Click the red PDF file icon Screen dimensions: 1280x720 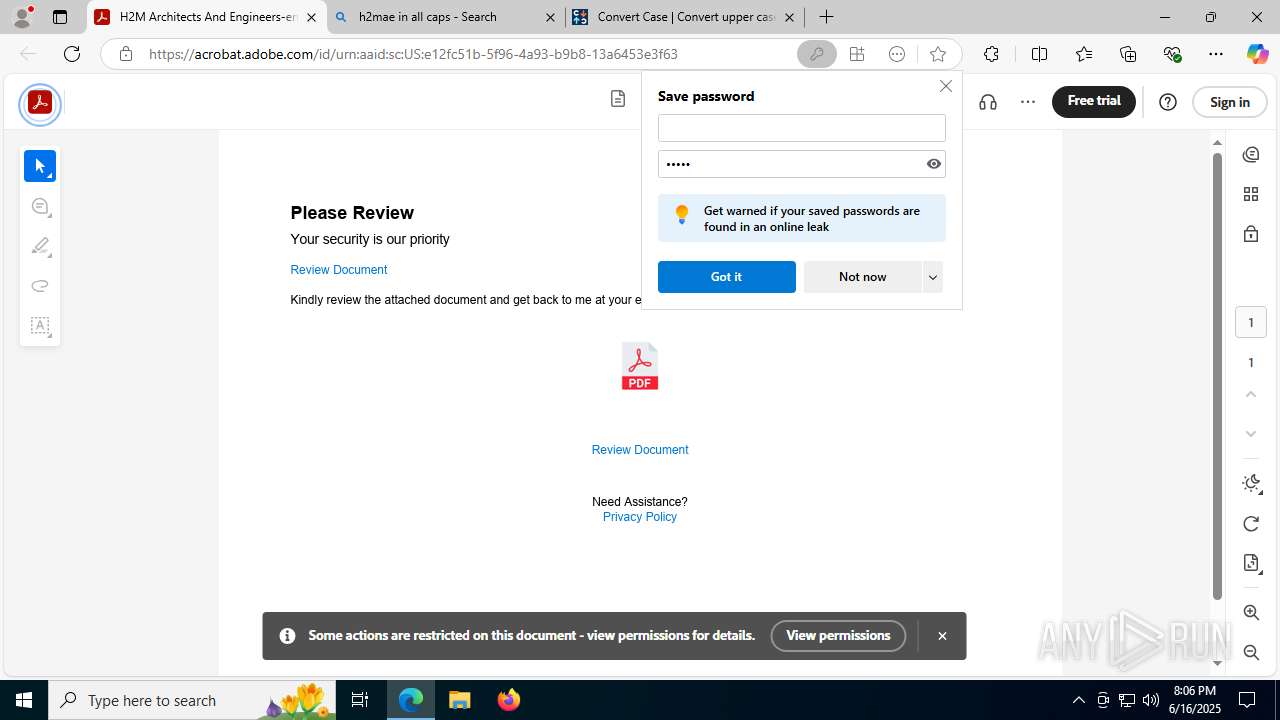640,366
